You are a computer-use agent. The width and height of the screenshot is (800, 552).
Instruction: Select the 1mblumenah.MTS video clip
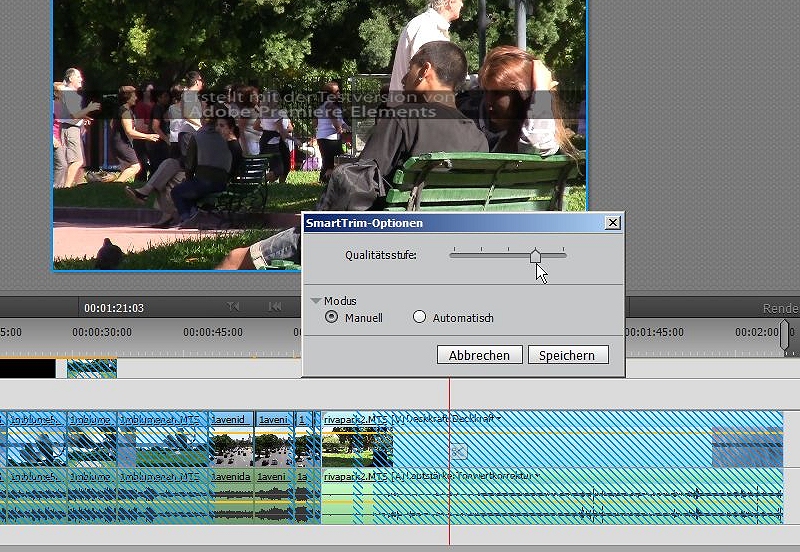tap(163, 439)
